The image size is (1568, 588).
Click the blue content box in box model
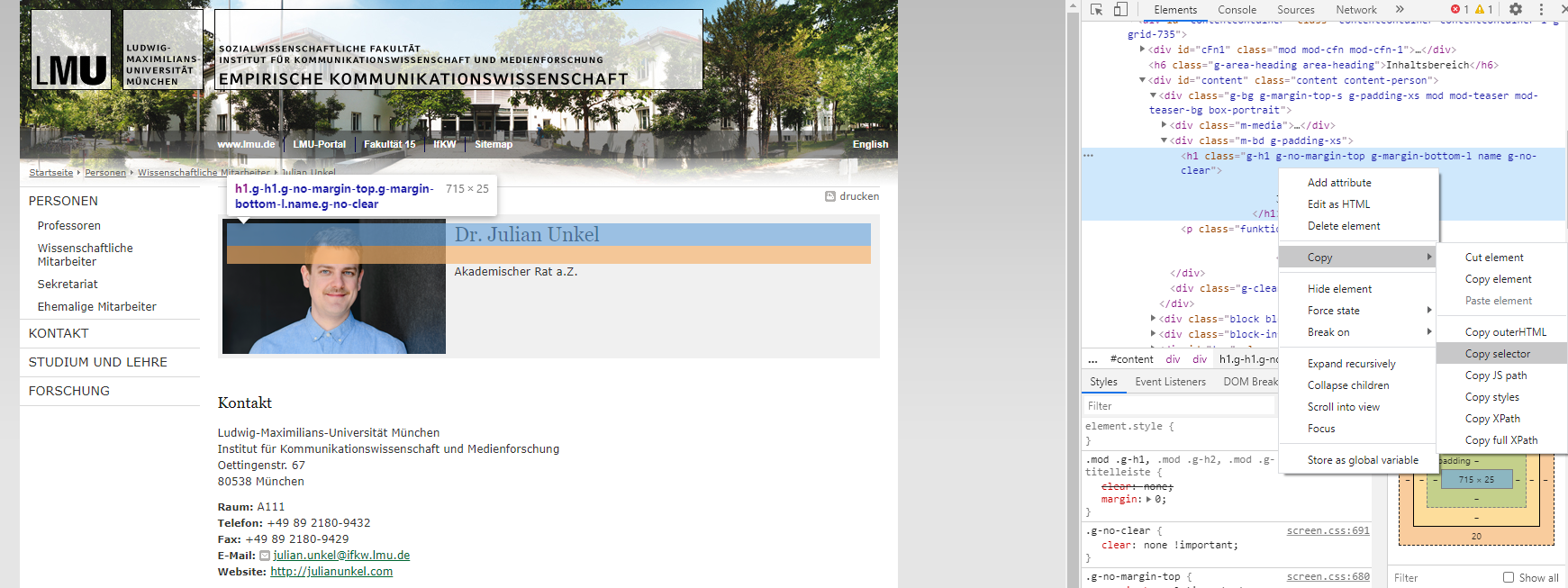pyautogui.click(x=1476, y=480)
